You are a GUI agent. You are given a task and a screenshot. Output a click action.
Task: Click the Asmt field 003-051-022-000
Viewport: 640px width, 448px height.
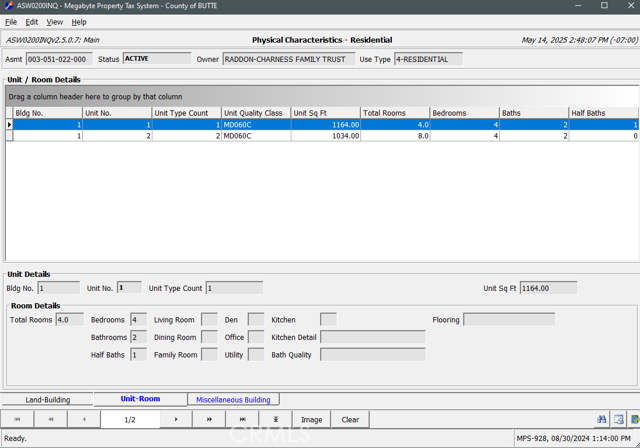coord(59,59)
